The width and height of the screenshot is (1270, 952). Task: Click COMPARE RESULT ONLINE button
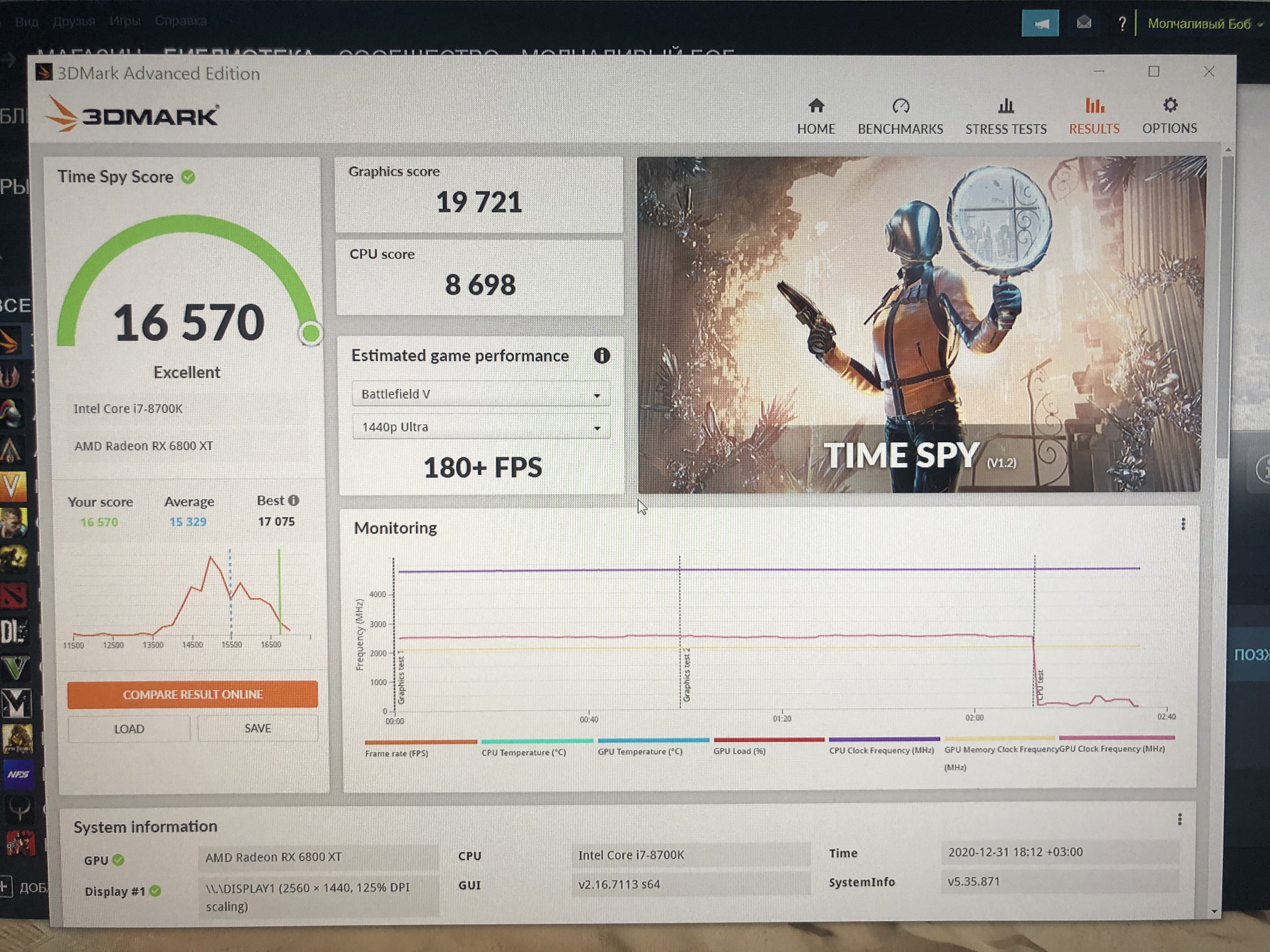(192, 694)
